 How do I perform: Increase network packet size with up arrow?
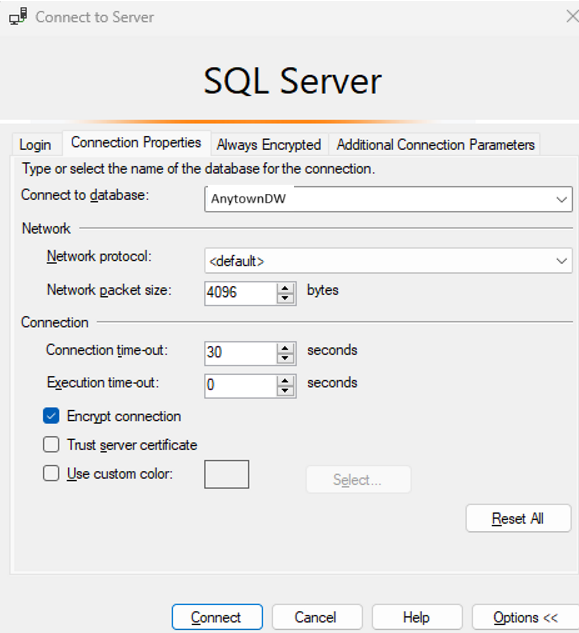coord(285,288)
